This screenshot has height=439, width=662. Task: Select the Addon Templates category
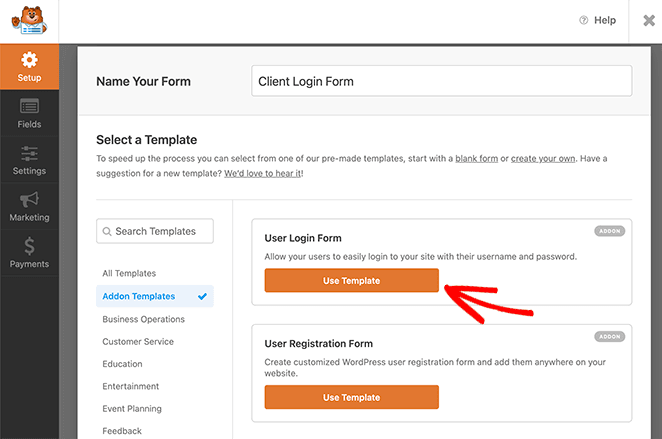pos(138,296)
